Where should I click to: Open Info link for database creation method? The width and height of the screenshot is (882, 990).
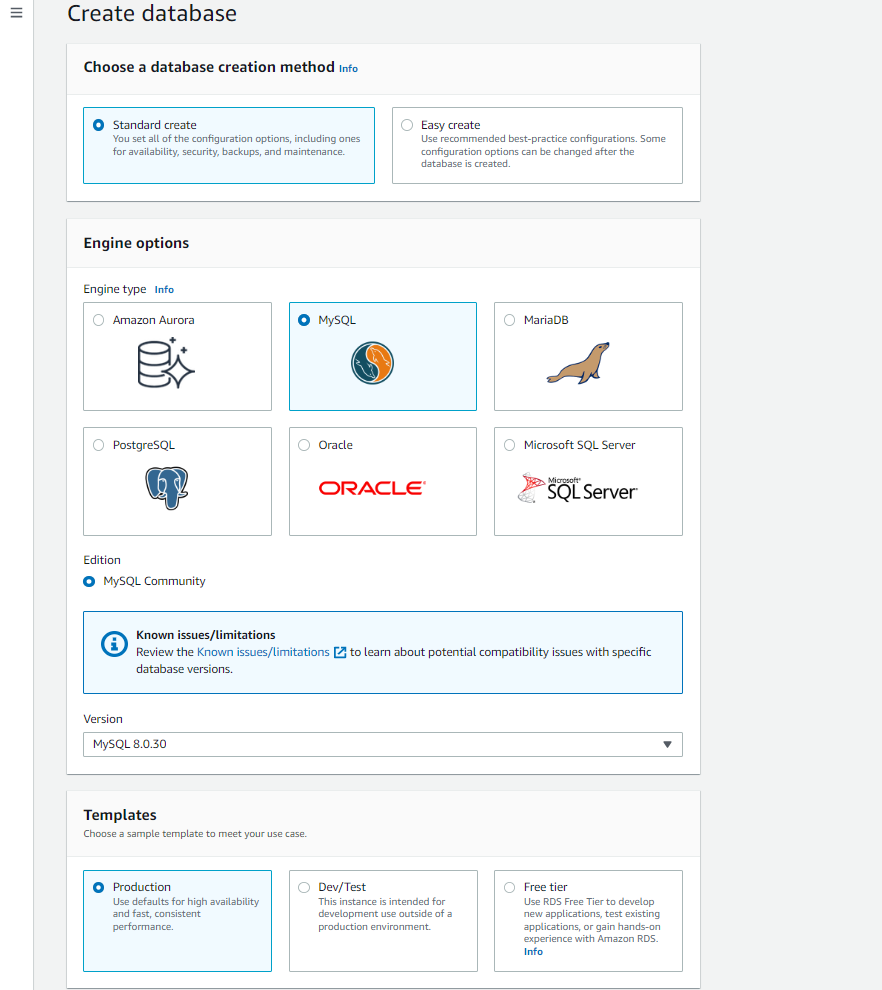[349, 69]
